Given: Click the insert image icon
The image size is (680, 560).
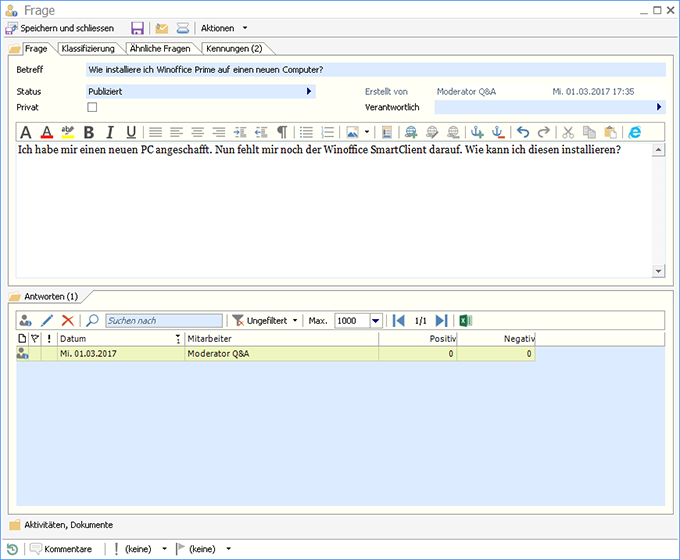Looking at the screenshot, I should click(352, 132).
